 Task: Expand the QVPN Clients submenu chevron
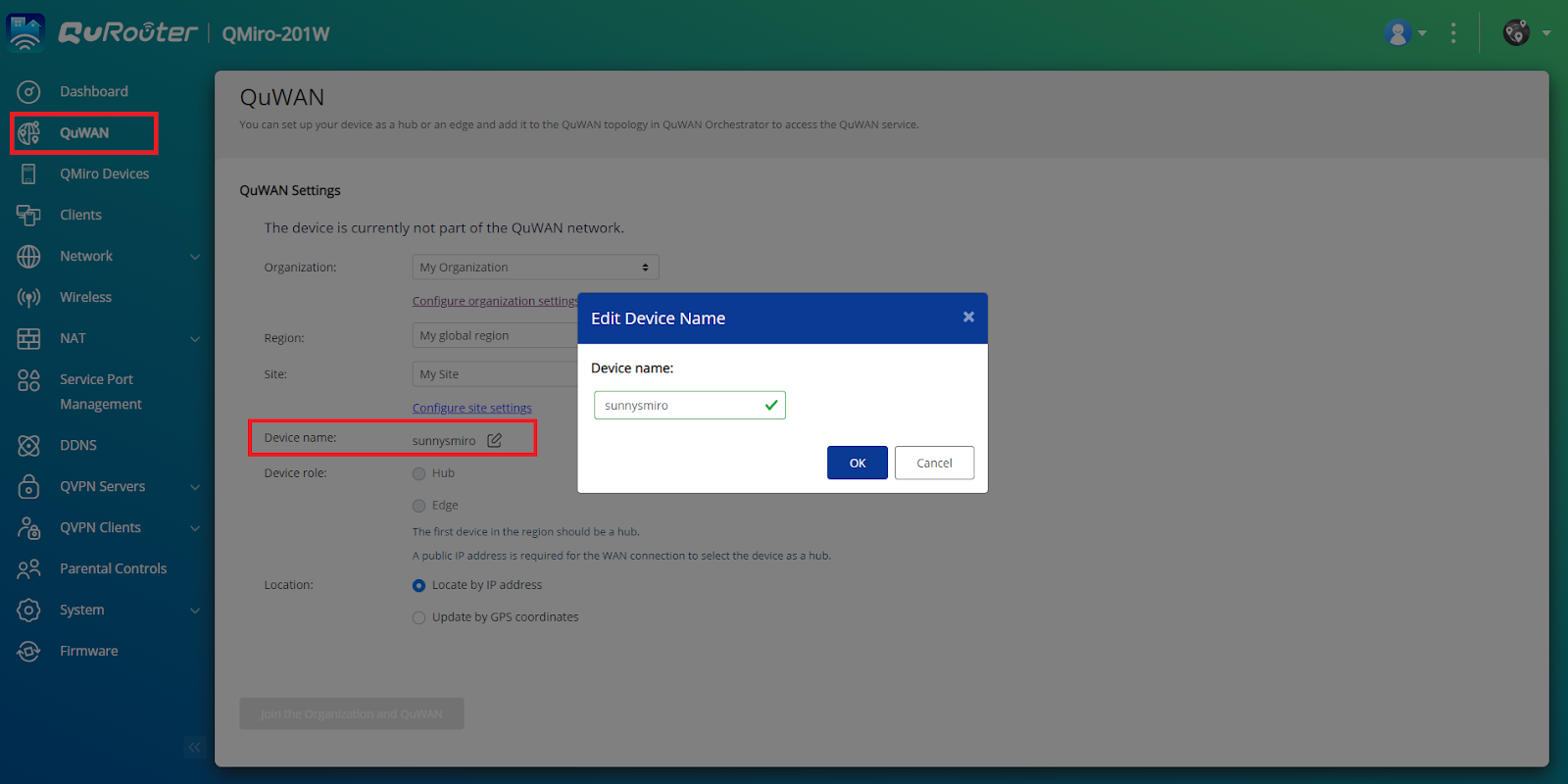pyautogui.click(x=195, y=528)
